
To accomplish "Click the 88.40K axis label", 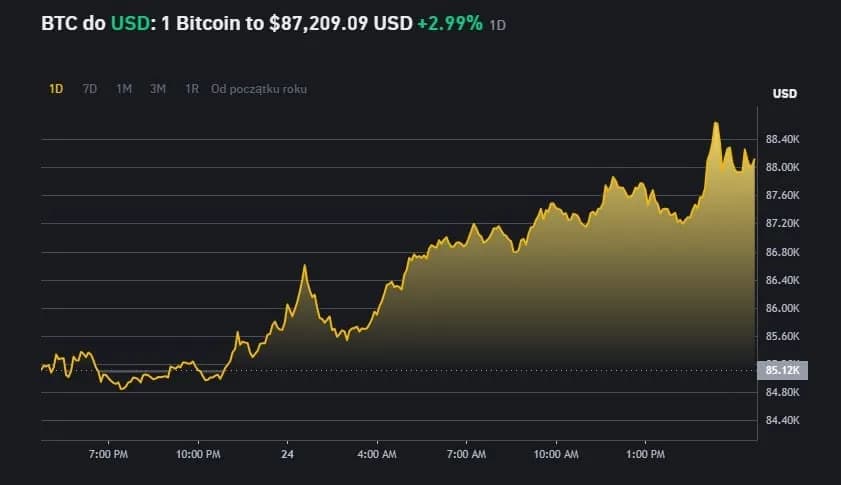I will 781,139.
